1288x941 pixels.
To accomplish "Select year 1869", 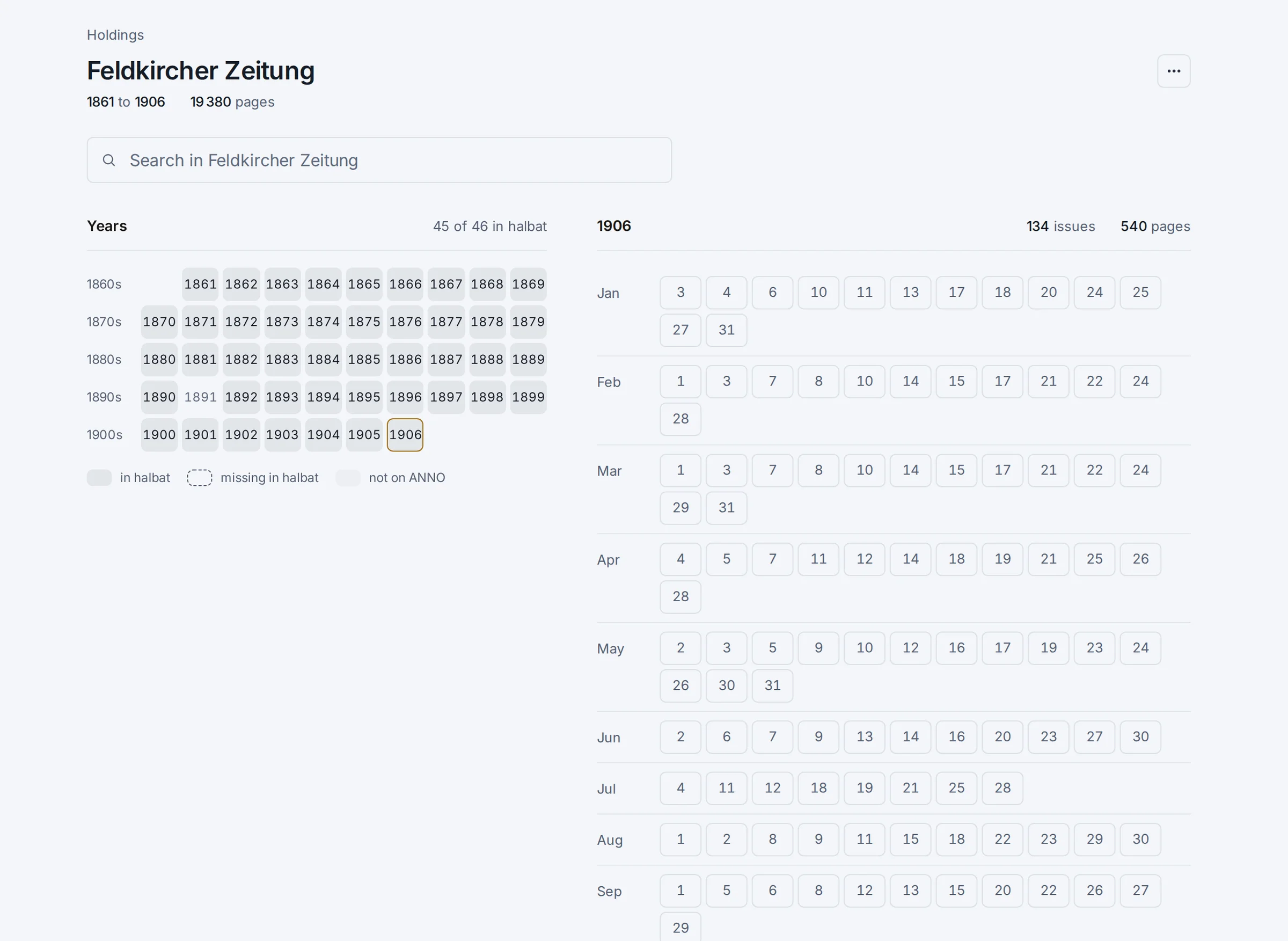I will 529,285.
